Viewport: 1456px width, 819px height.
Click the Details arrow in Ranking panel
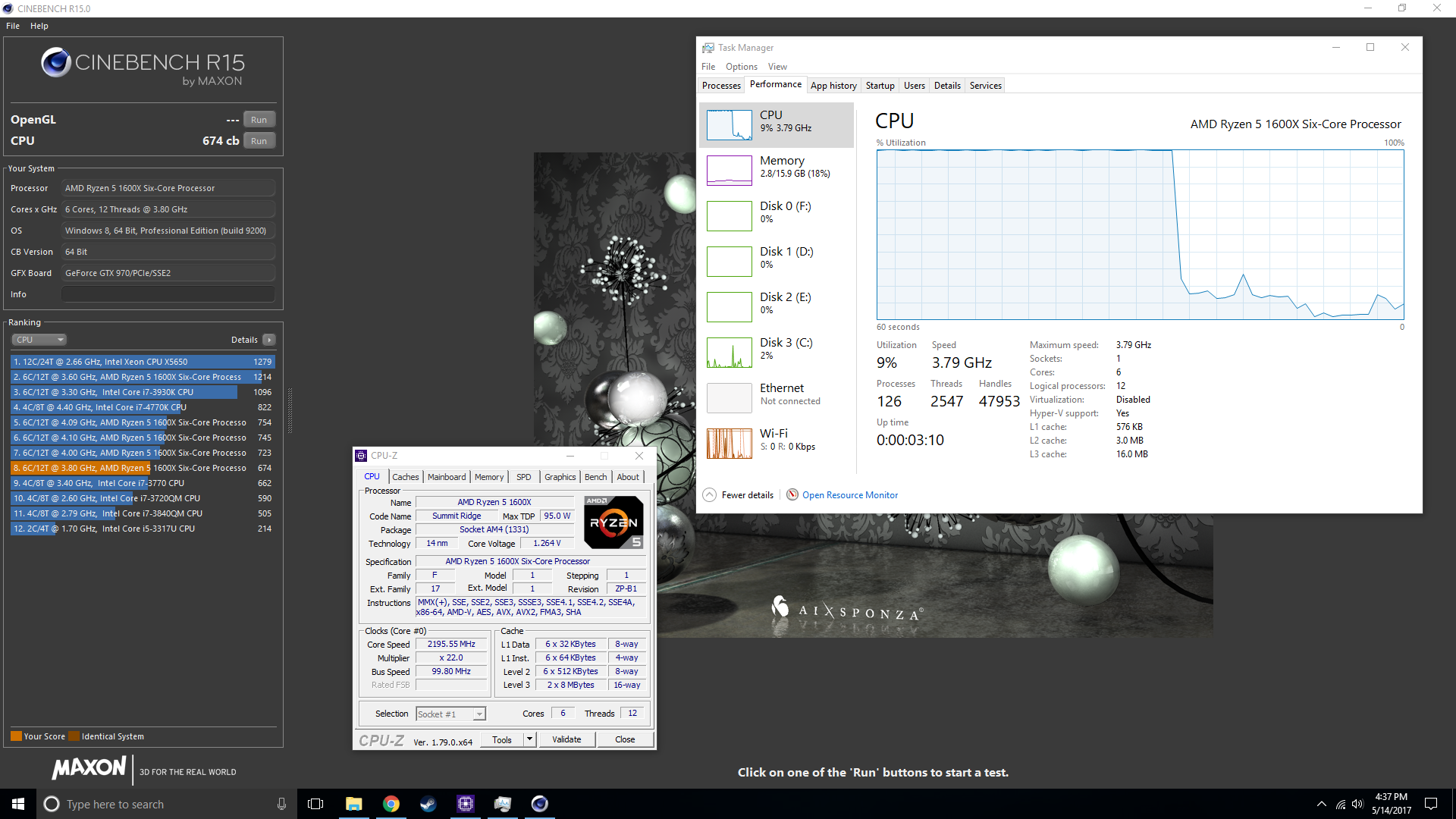click(269, 340)
